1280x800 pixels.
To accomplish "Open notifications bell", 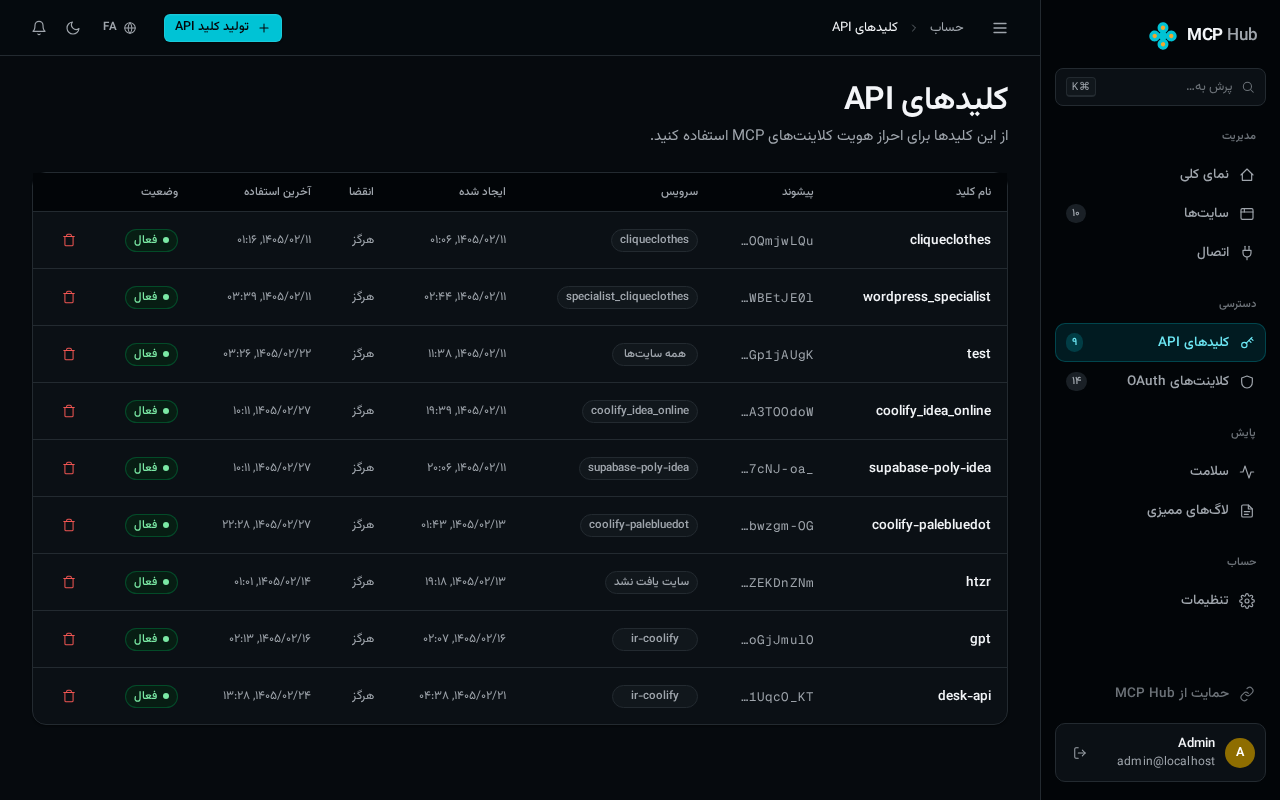I will point(39,28).
